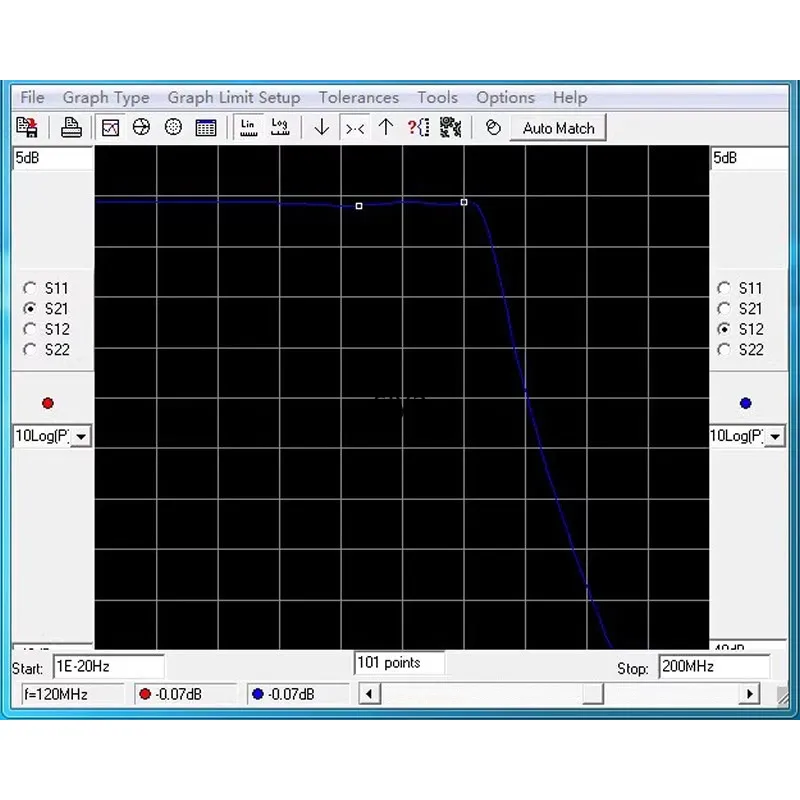Click the Auto Match button
This screenshot has height=800, width=800.
pos(558,128)
